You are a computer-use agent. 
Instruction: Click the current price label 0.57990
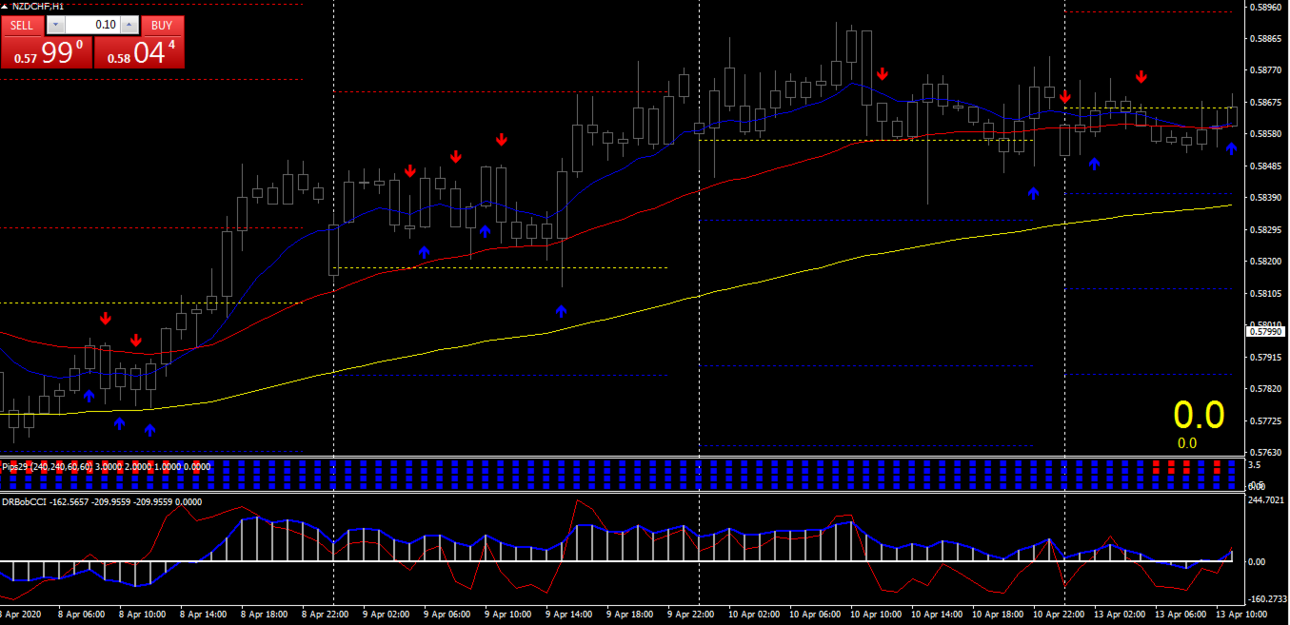tap(1264, 331)
